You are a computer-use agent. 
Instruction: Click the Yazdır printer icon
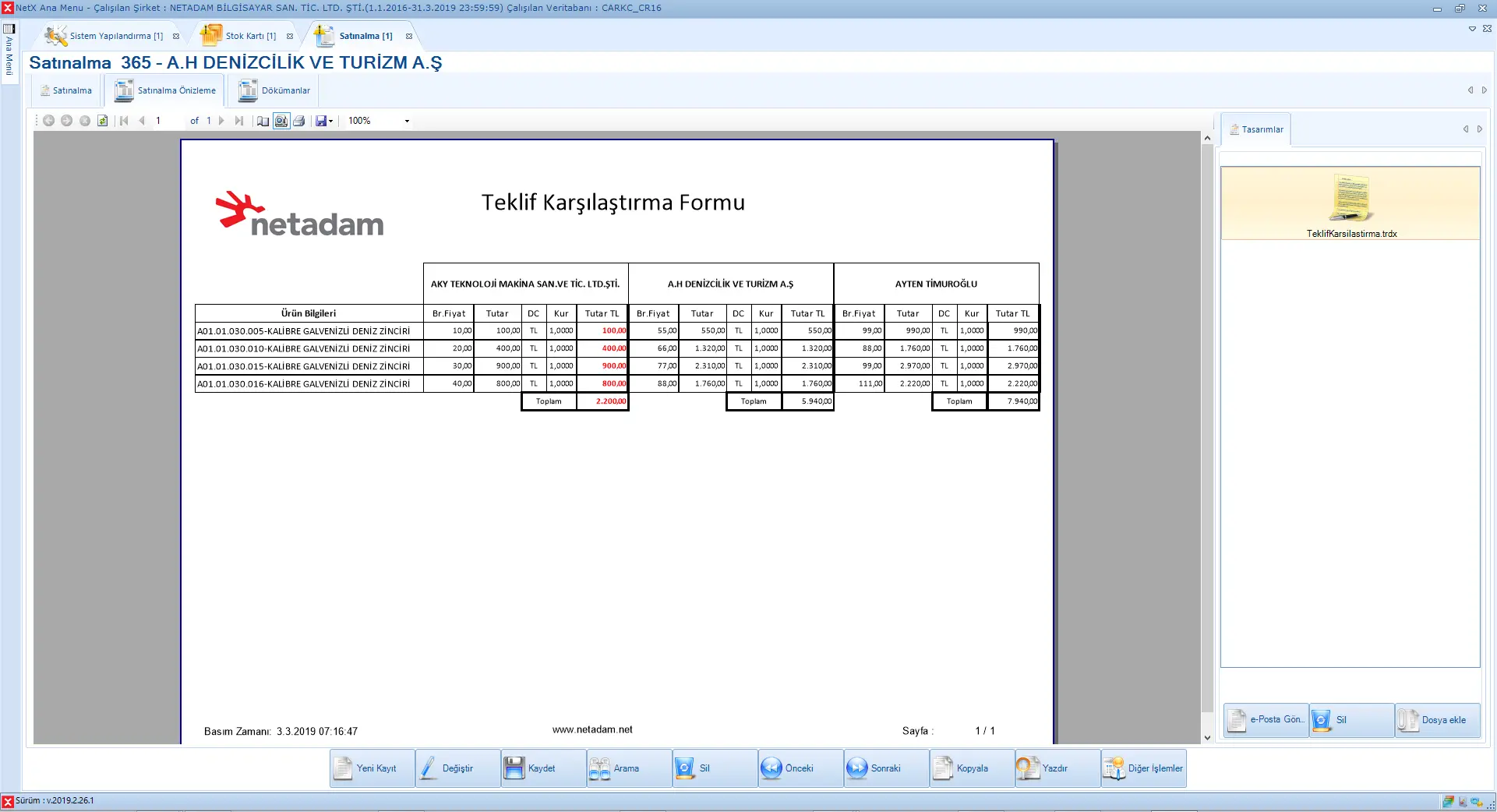pos(1029,768)
